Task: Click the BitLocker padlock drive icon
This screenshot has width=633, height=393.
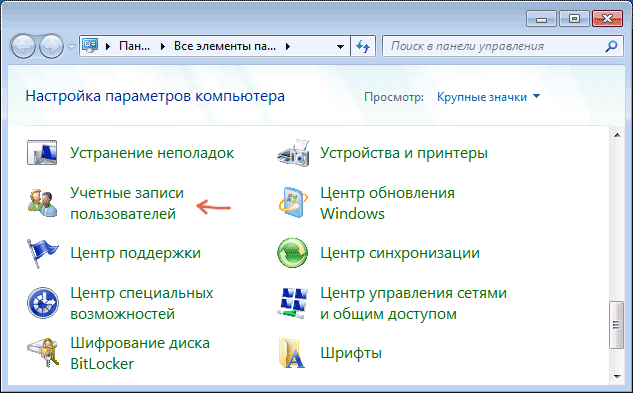Action: click(42, 353)
